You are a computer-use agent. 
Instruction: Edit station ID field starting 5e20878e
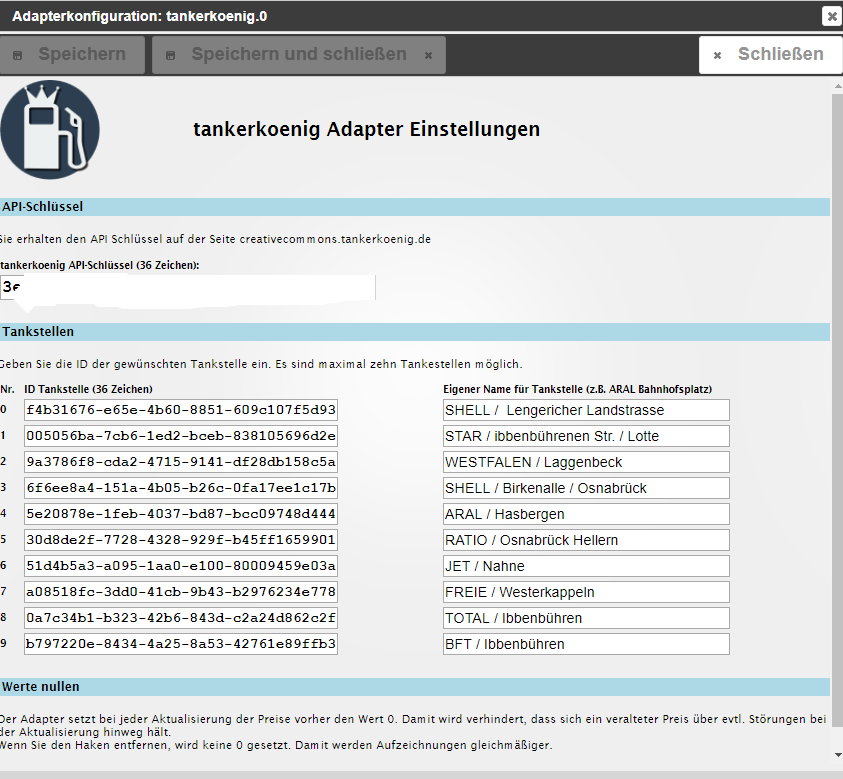[181, 513]
